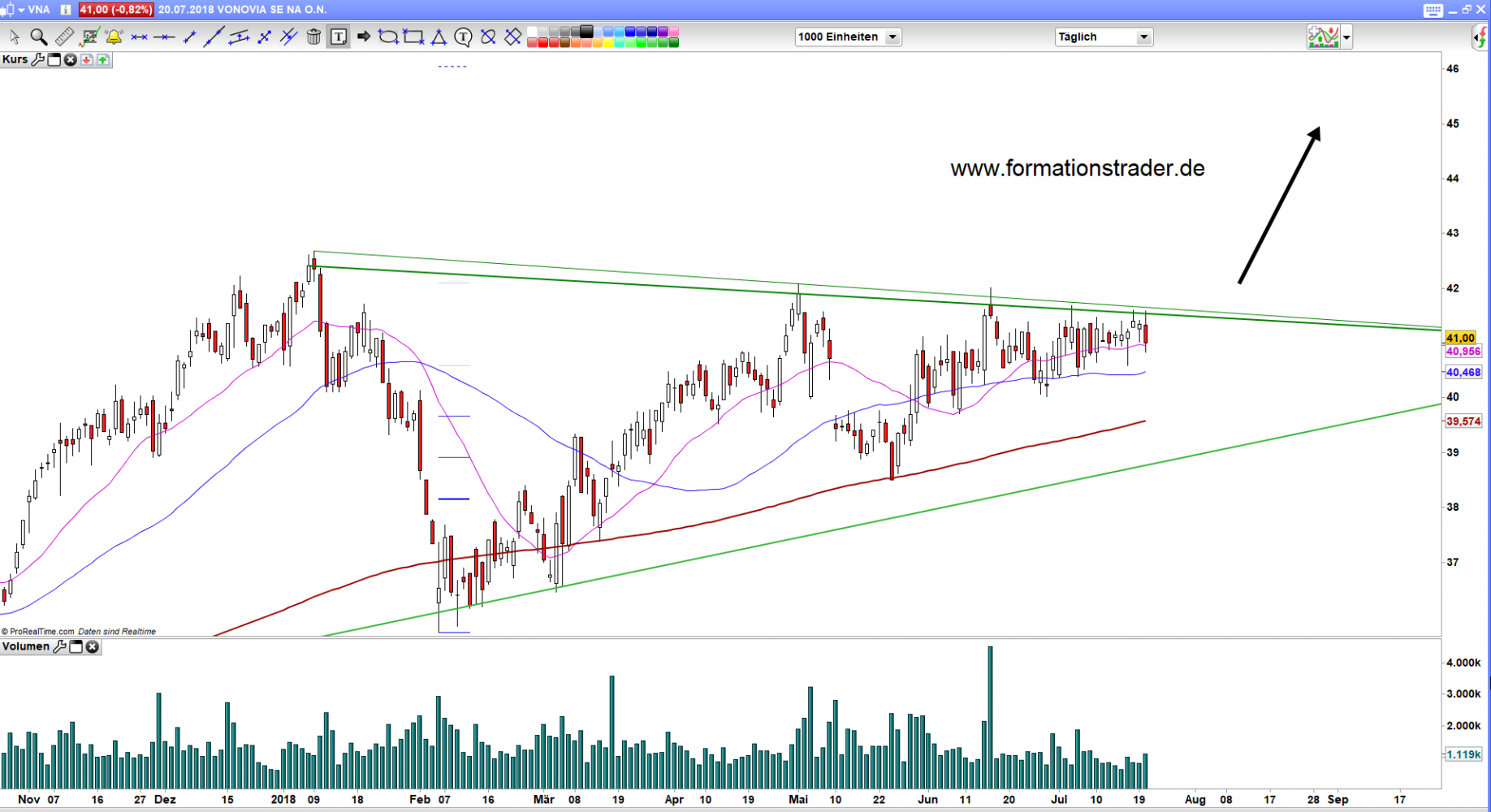Select the rectangle drawing tool
This screenshot has height=812, width=1491.
(413, 37)
